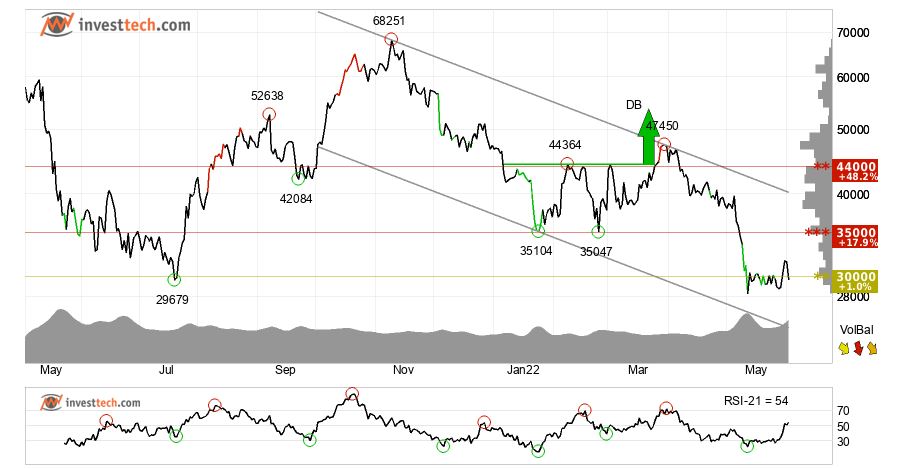This screenshot has height=468, width=920.
Task: Click the left yellow VolBal arrow
Action: coord(843,347)
